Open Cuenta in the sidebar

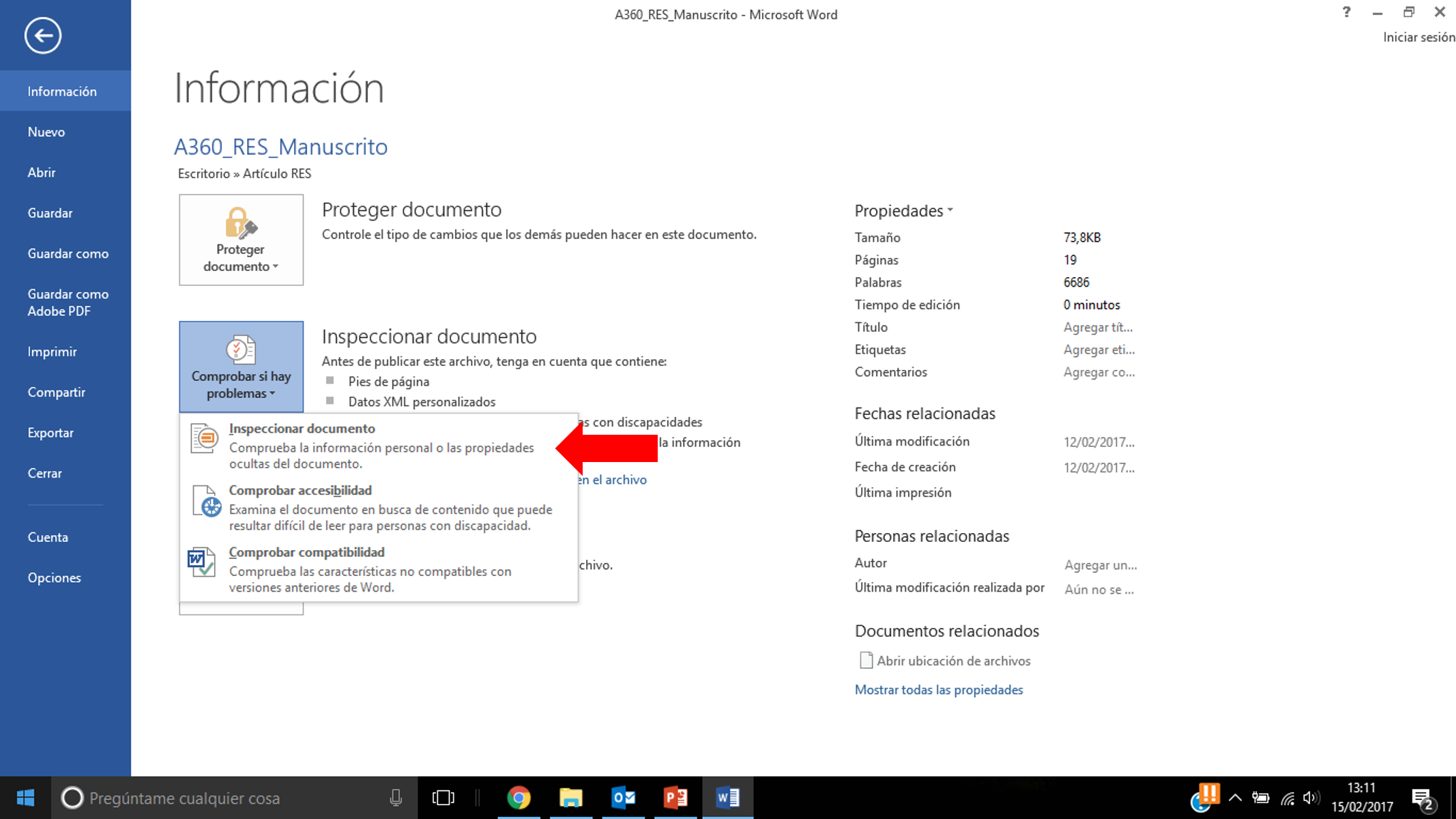pos(65,537)
